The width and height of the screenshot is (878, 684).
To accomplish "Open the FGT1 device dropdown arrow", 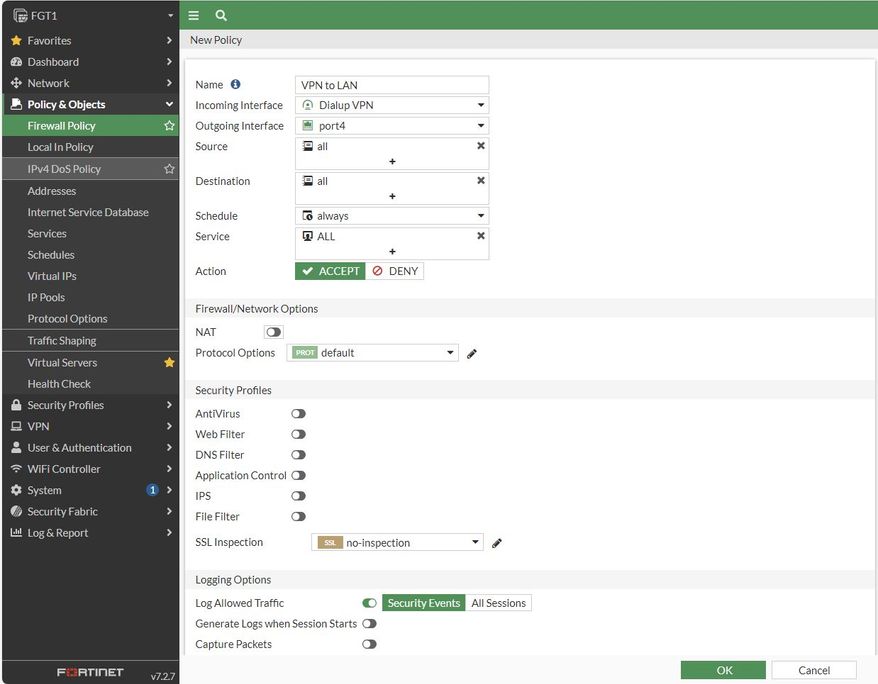I will (170, 16).
